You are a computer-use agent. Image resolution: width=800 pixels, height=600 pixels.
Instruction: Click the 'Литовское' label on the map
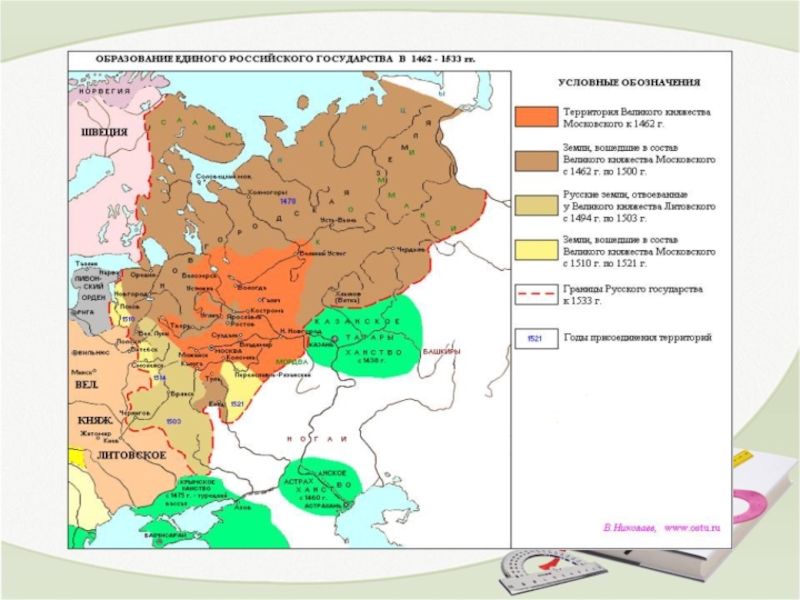(132, 454)
